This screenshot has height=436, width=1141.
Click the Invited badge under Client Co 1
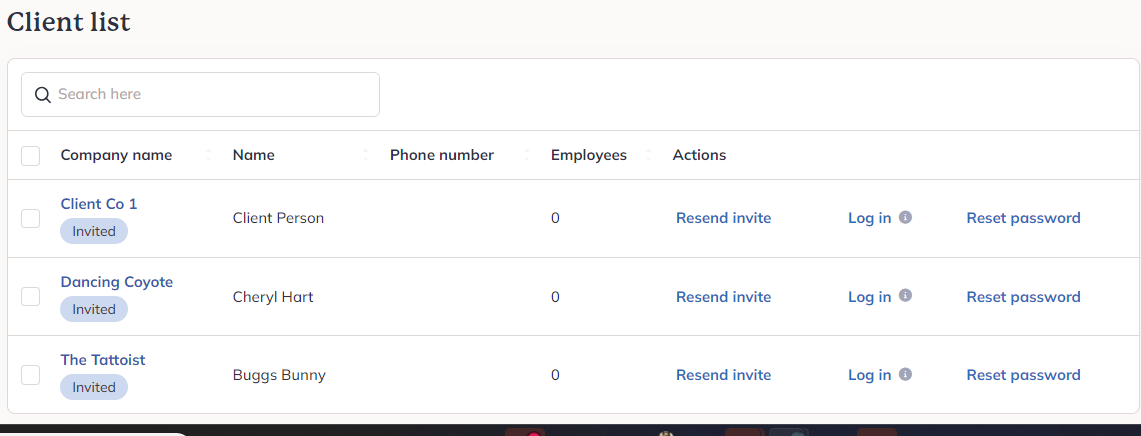pyautogui.click(x=94, y=231)
